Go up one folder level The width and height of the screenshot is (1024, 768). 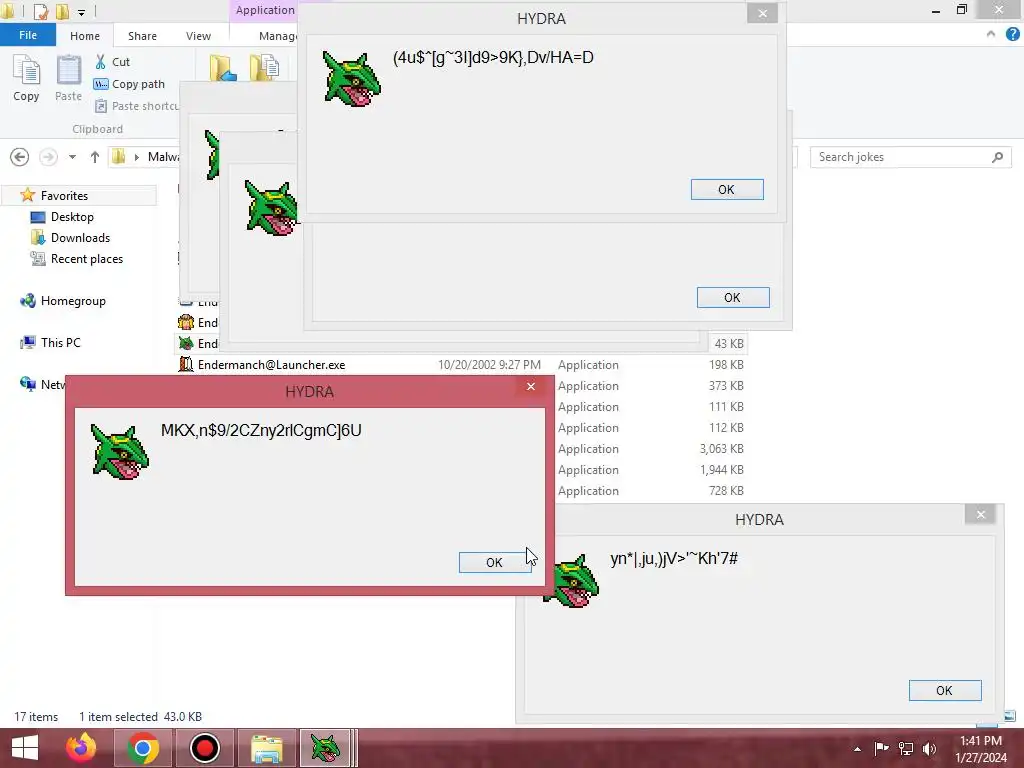tap(95, 157)
